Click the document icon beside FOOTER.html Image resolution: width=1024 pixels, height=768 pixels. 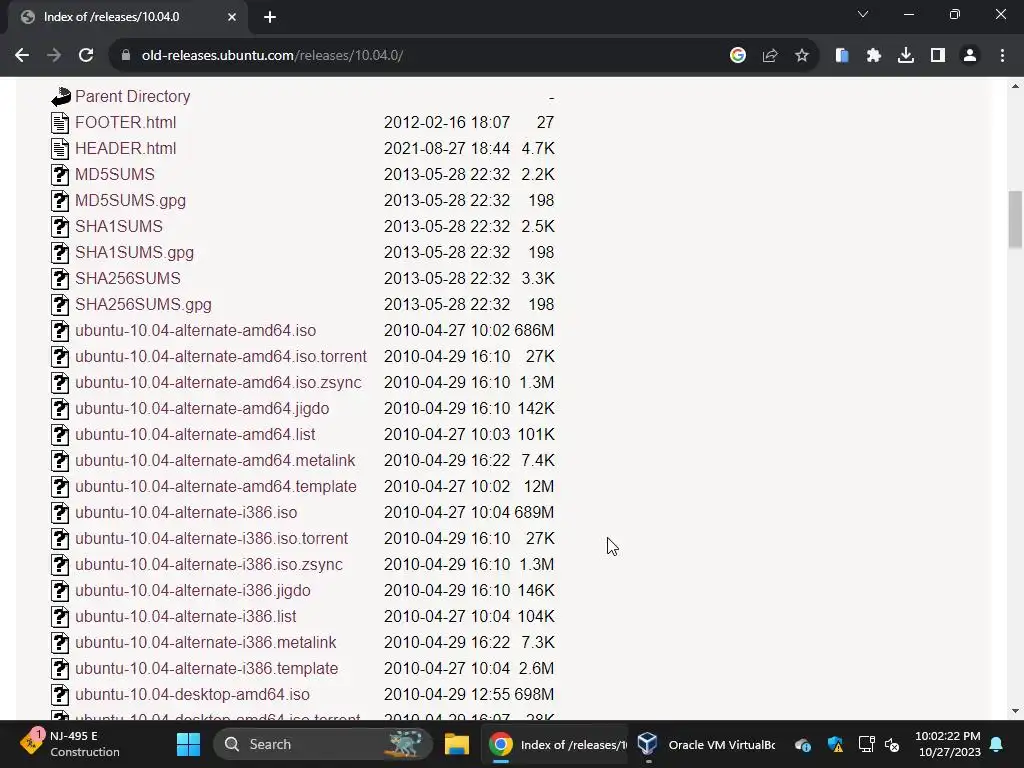(60, 123)
